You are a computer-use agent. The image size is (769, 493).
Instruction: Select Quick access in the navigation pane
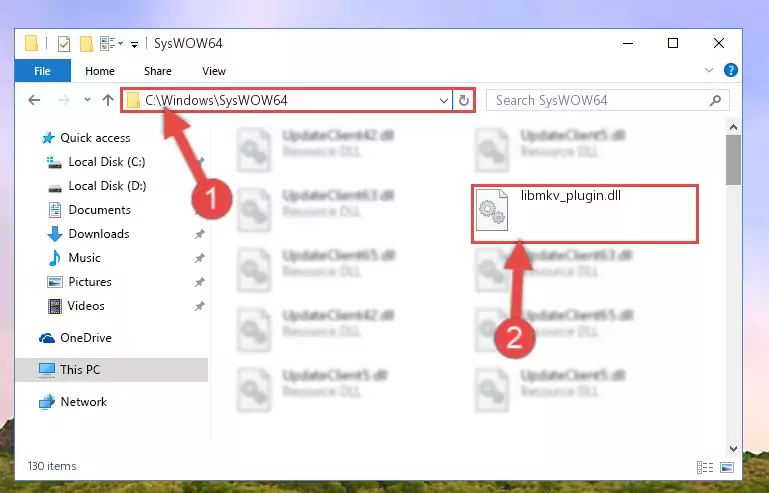[86, 138]
